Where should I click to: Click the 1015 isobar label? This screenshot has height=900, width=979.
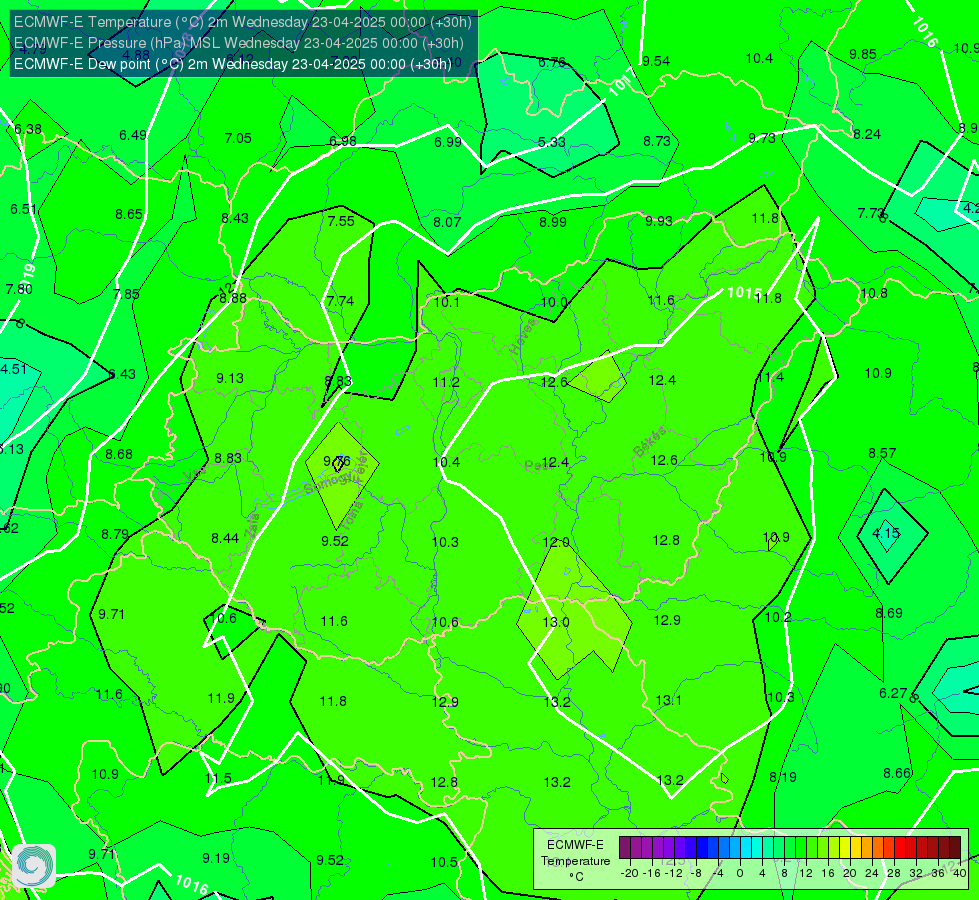click(744, 292)
